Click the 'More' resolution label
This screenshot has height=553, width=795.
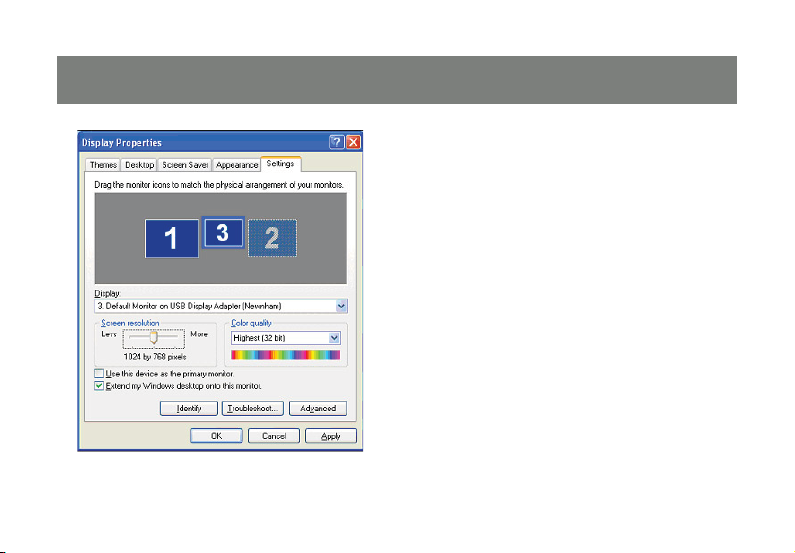(x=199, y=335)
